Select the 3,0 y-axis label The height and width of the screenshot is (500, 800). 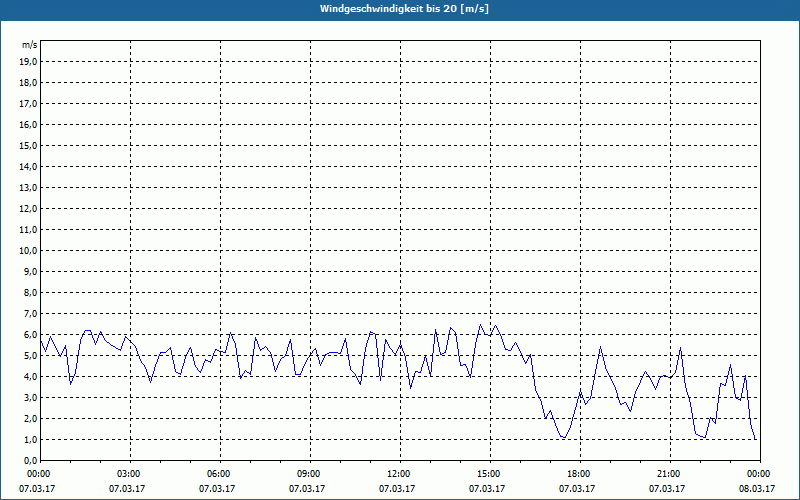(30, 397)
